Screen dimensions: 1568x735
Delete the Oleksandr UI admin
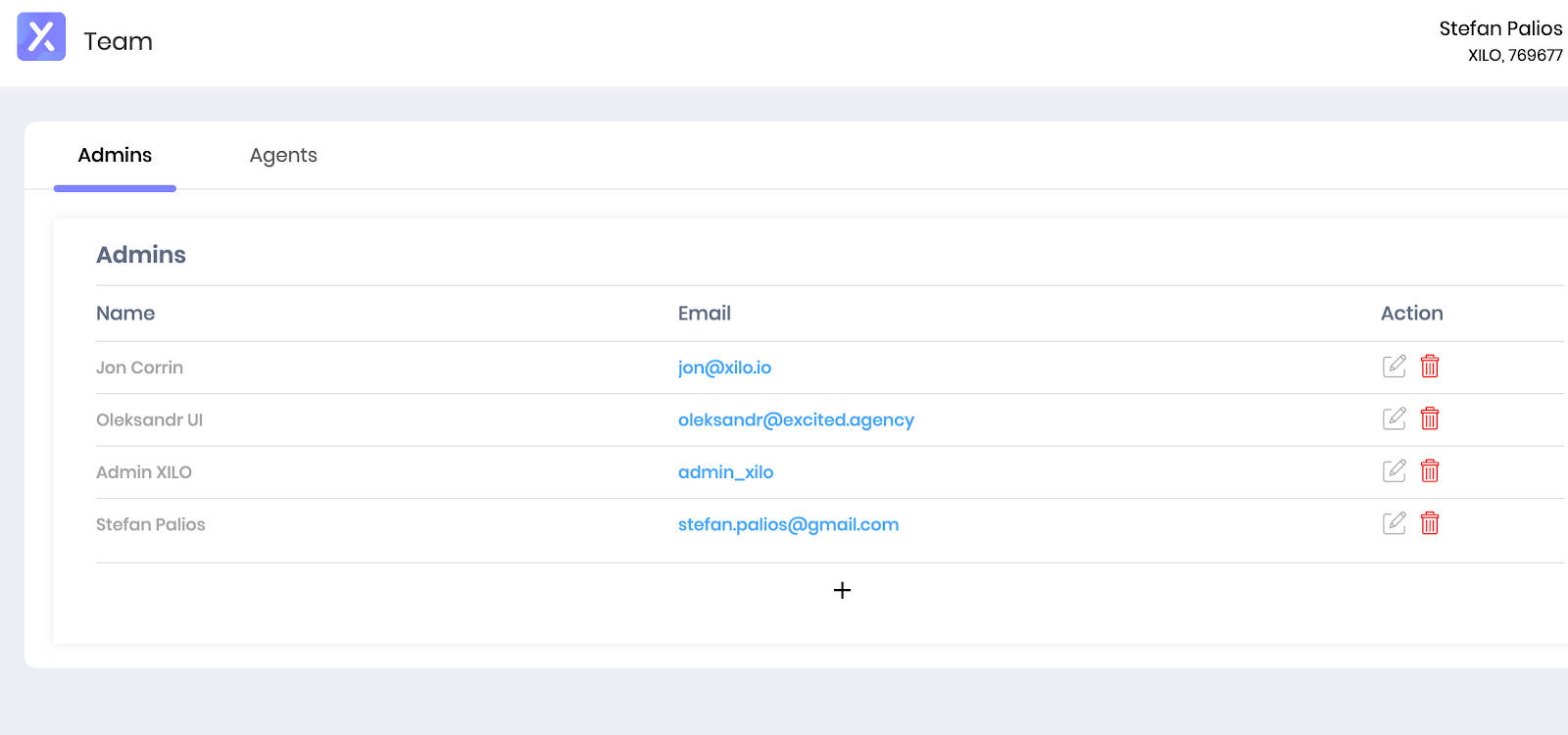(1430, 418)
